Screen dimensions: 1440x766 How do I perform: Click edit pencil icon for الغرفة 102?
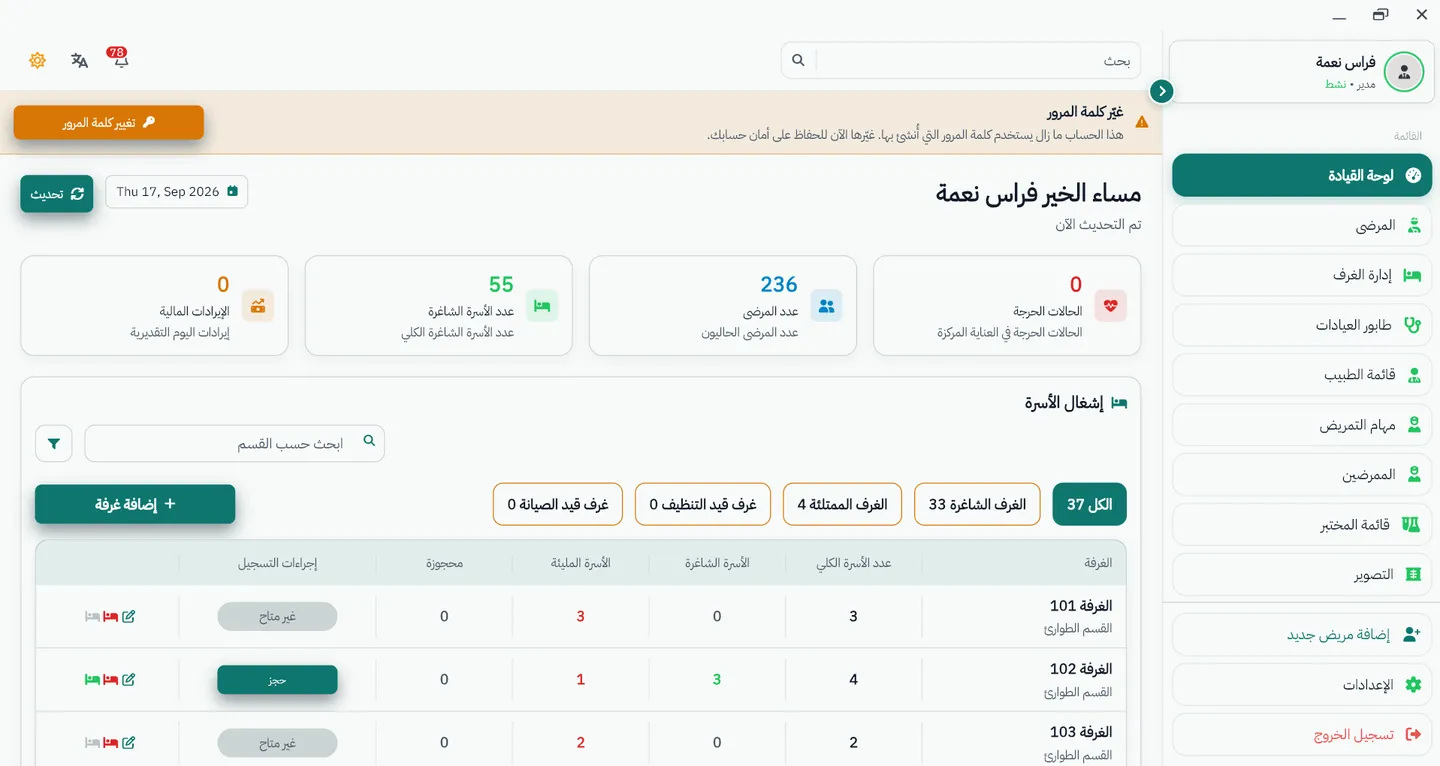(x=128, y=680)
